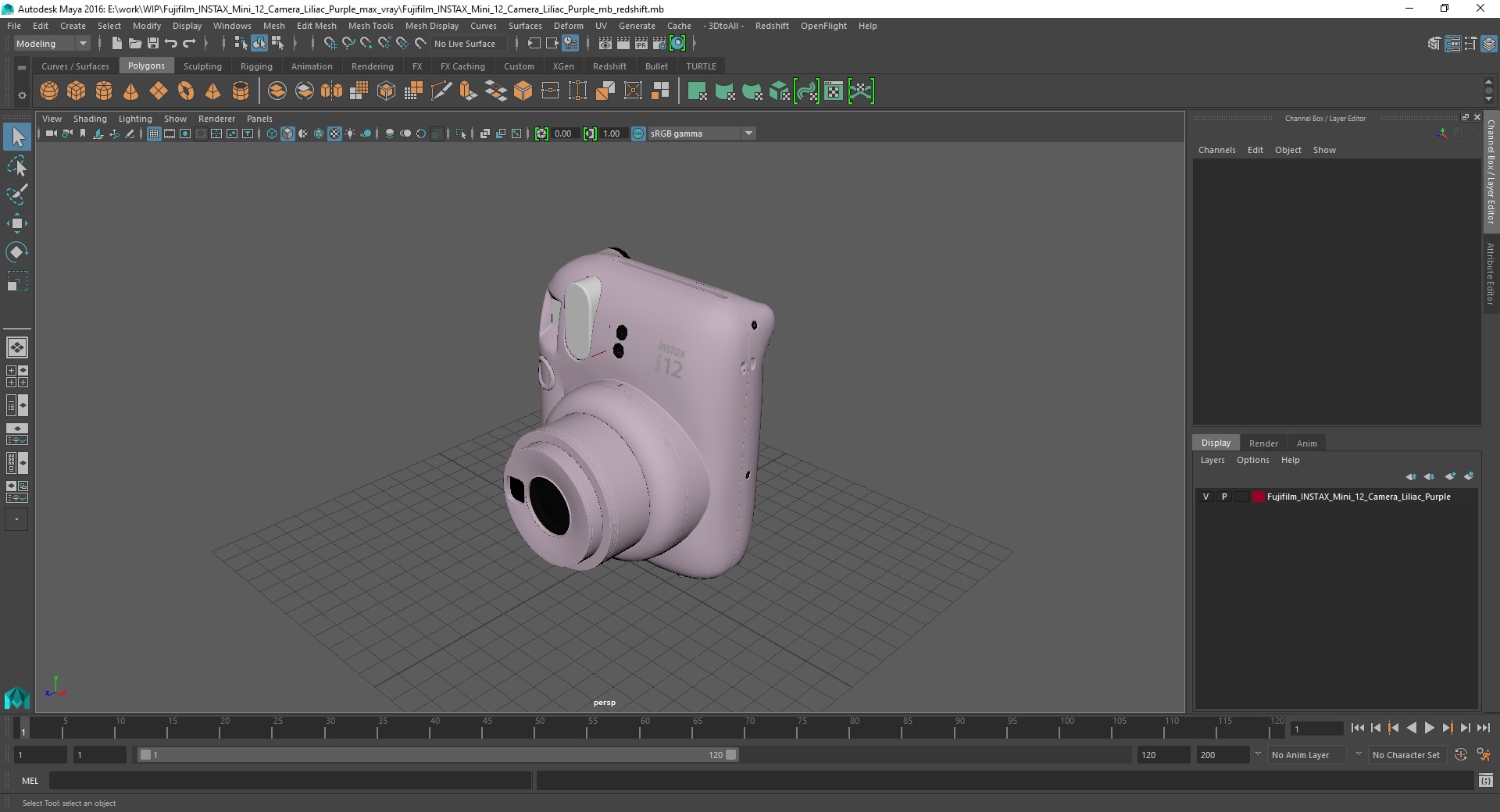Activate the Rotate tool in toolbox

tap(17, 252)
